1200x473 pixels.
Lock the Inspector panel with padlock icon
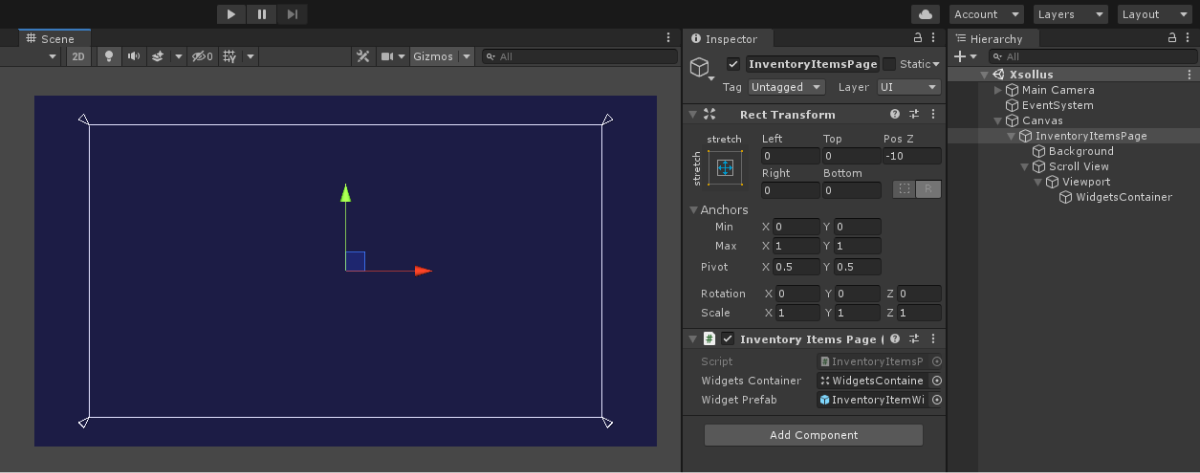click(918, 38)
